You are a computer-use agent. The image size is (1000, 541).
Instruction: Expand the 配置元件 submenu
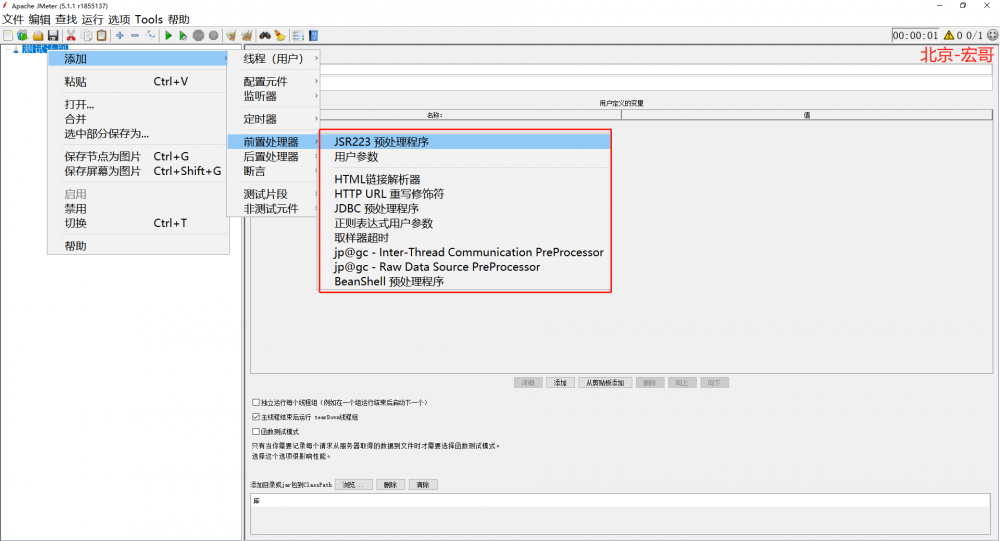tap(274, 82)
